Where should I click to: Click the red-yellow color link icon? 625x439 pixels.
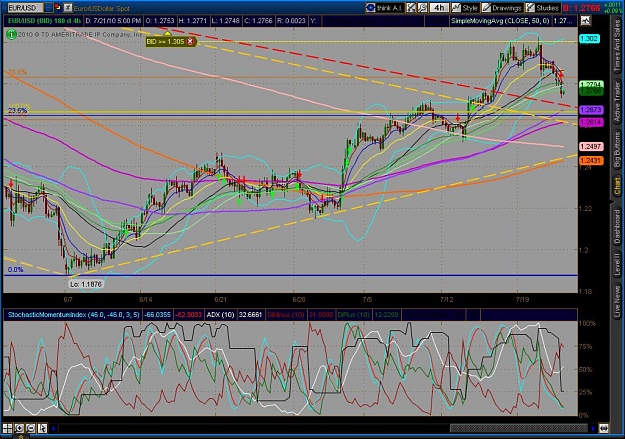coord(58,7)
